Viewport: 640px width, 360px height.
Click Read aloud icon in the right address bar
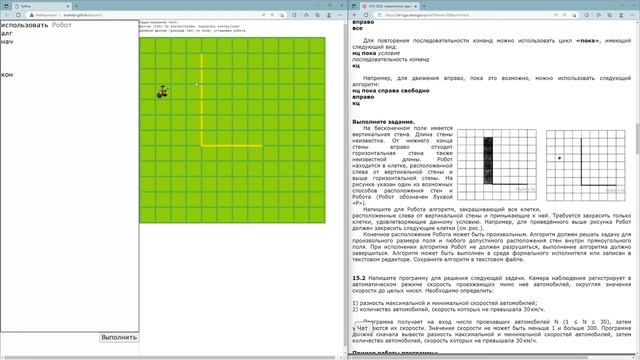[x=556, y=15]
